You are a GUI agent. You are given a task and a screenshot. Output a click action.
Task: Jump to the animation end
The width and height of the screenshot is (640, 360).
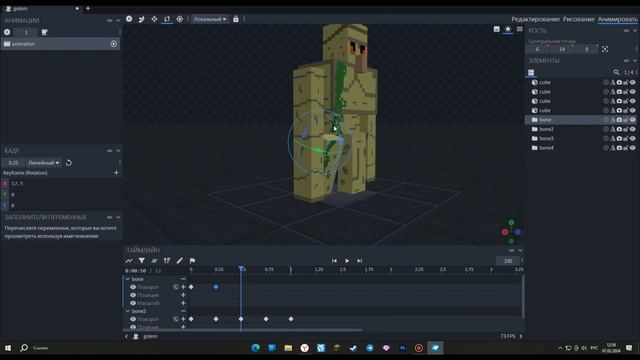pos(360,261)
